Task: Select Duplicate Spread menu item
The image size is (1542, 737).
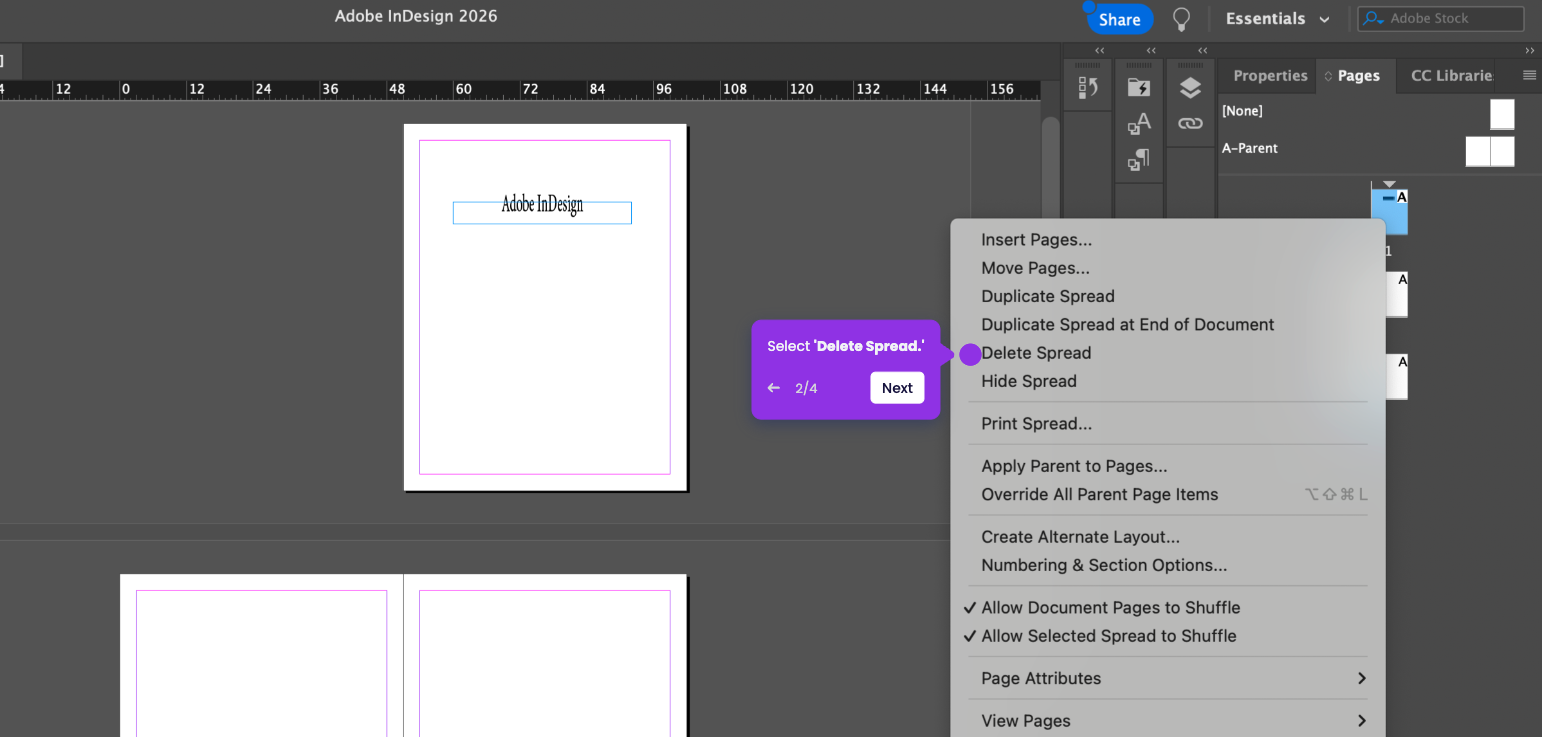Action: 1168,296
